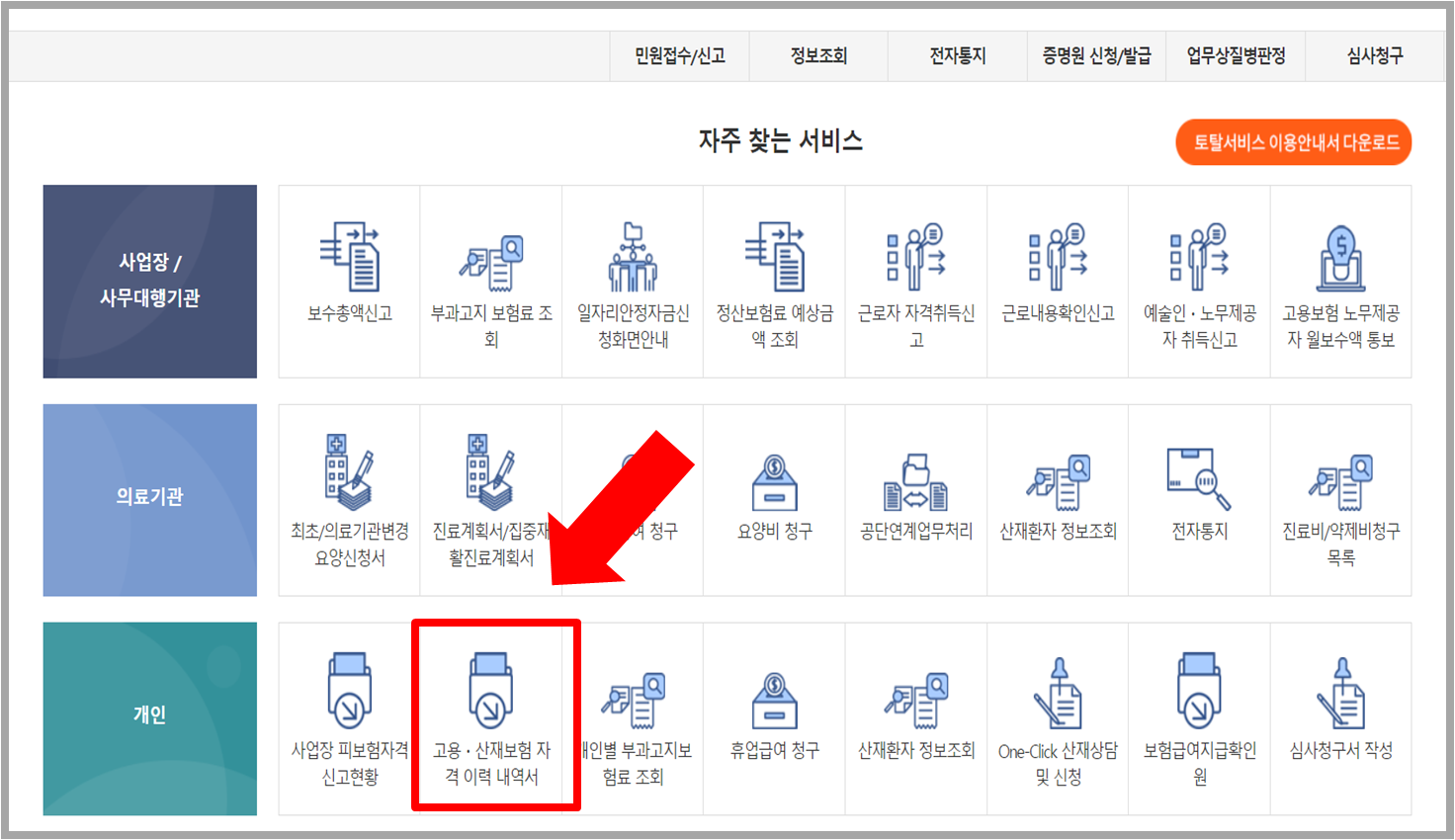This screenshot has height=840, width=1455.
Task: Open the 공단연계업무처리 icon
Action: tap(915, 499)
